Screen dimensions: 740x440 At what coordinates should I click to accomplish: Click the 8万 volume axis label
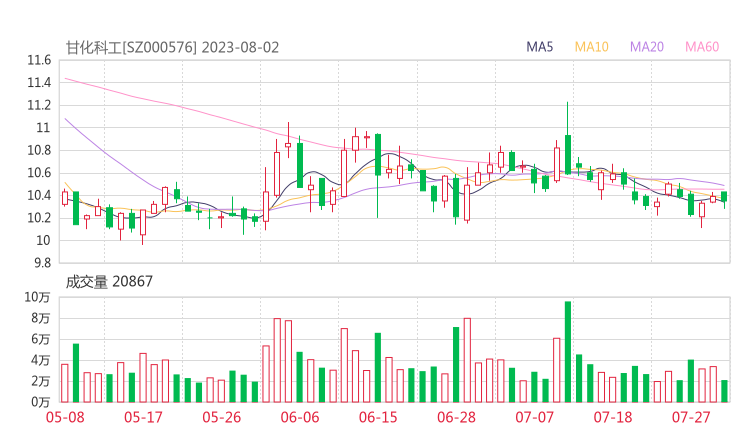pyautogui.click(x=41, y=318)
